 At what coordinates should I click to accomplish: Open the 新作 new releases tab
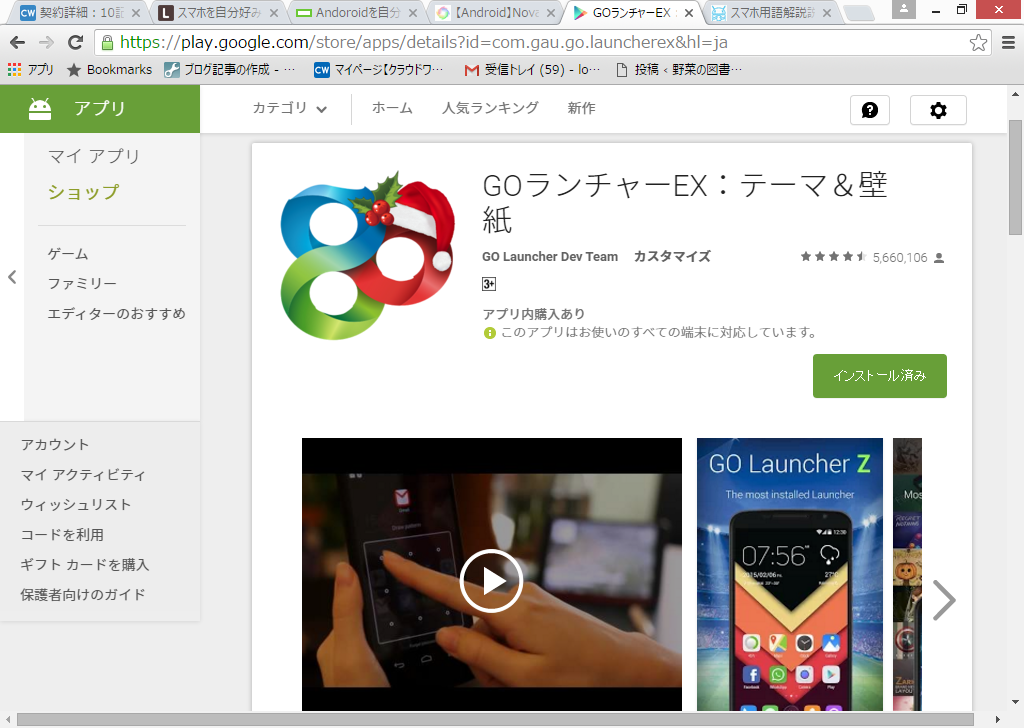pos(581,108)
